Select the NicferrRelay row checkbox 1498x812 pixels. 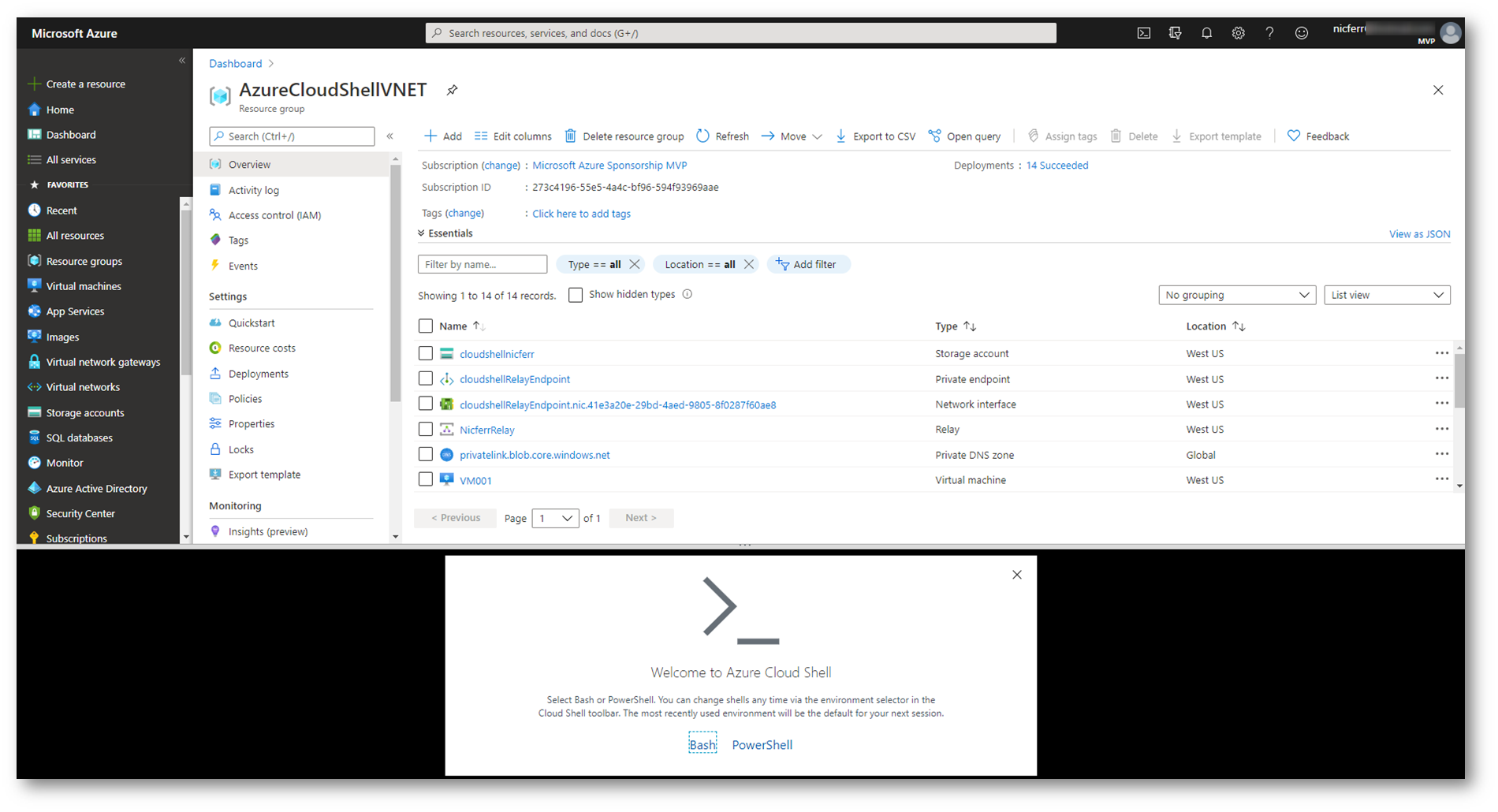pos(426,430)
